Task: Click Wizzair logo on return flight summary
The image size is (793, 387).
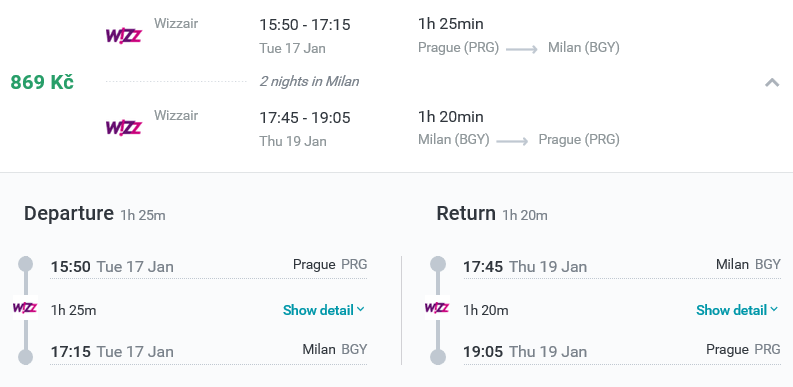Action: coord(123,128)
